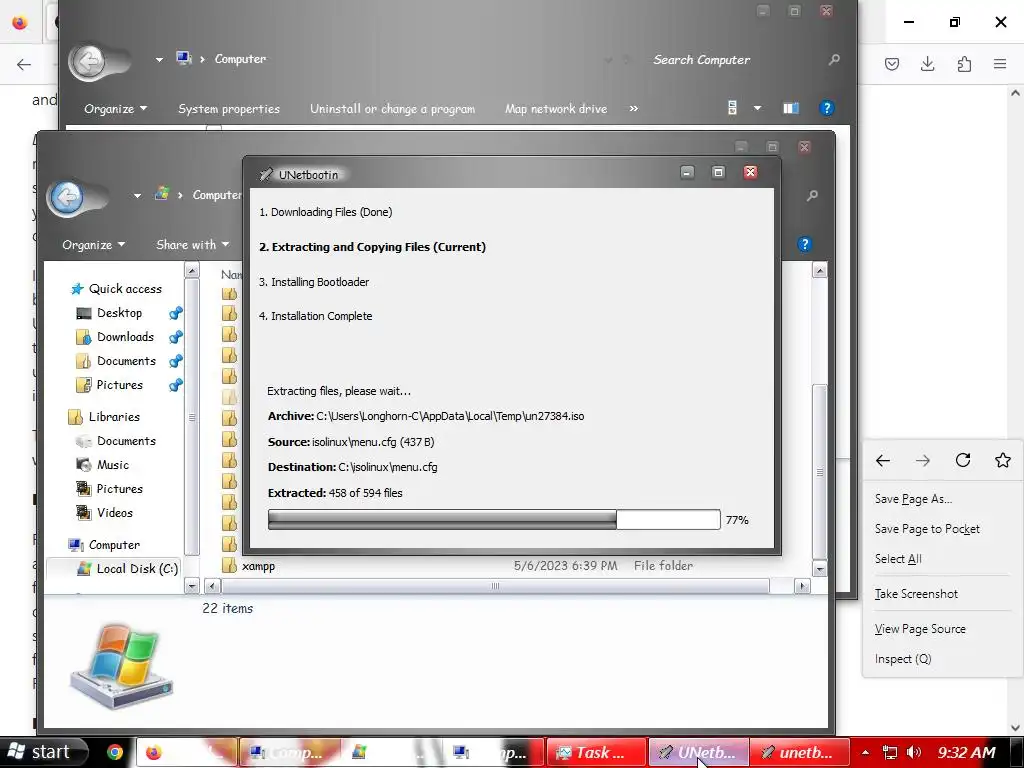Image resolution: width=1024 pixels, height=768 pixels.
Task: Open the view options dropdown arrow in the rear Computer window
Action: (758, 108)
